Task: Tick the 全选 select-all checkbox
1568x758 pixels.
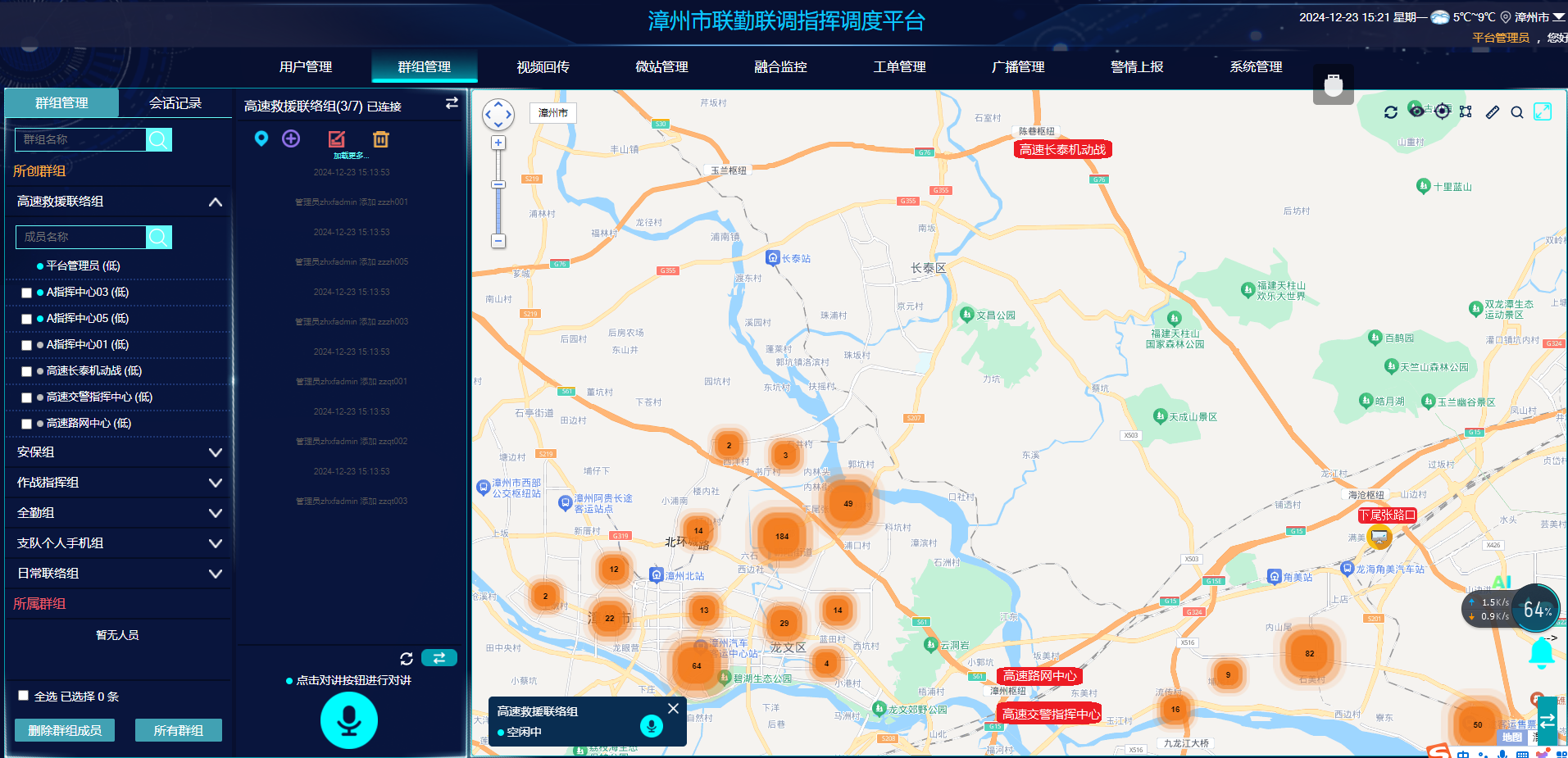Action: coord(24,696)
